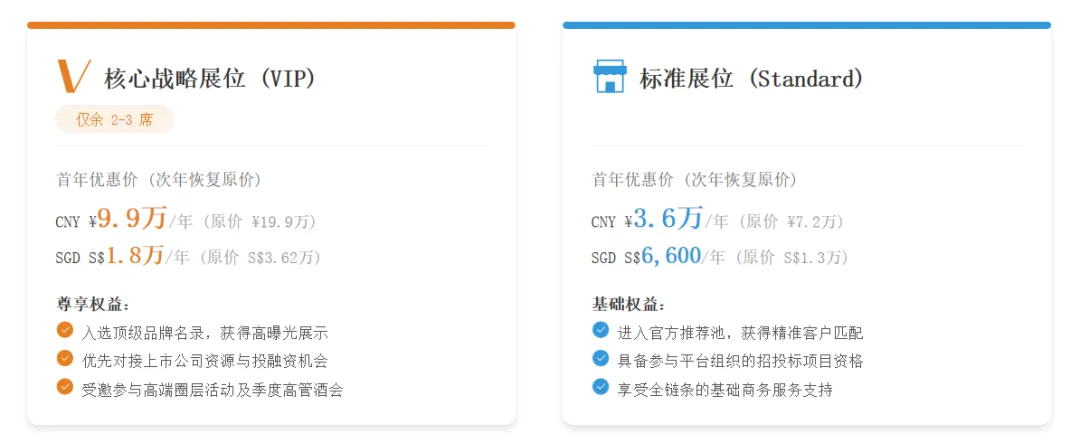Click the original price (原价 S$3.62万)

coord(262,258)
